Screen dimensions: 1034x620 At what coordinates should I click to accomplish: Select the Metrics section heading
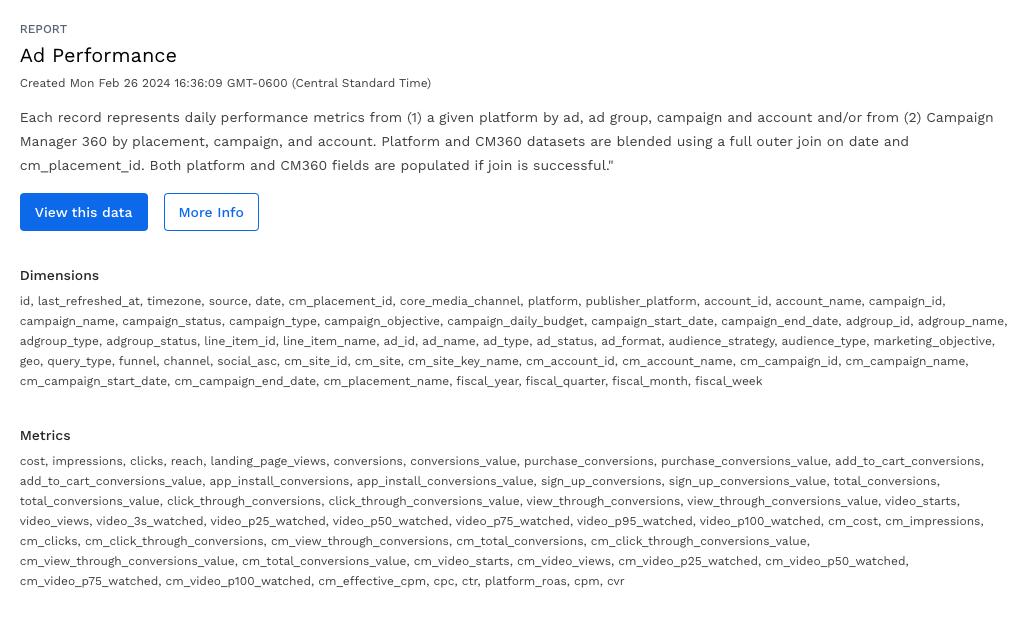pyautogui.click(x=44, y=435)
